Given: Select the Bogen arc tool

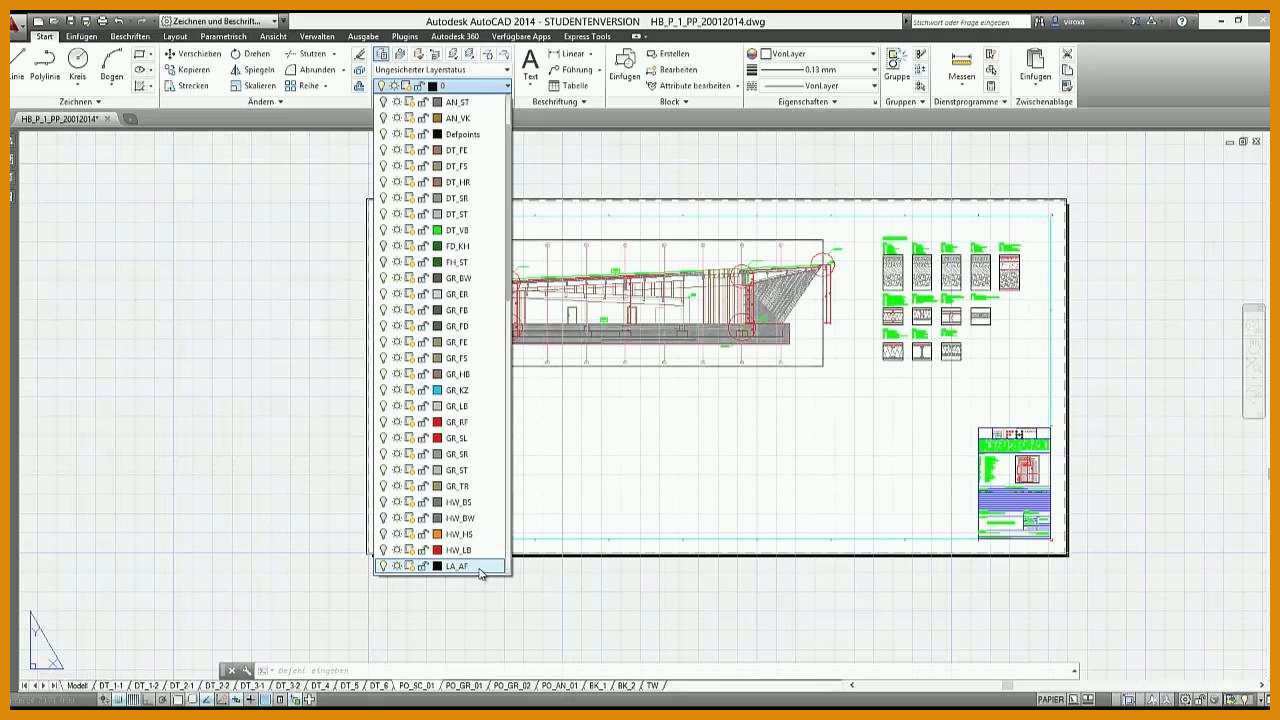Looking at the screenshot, I should (111, 65).
